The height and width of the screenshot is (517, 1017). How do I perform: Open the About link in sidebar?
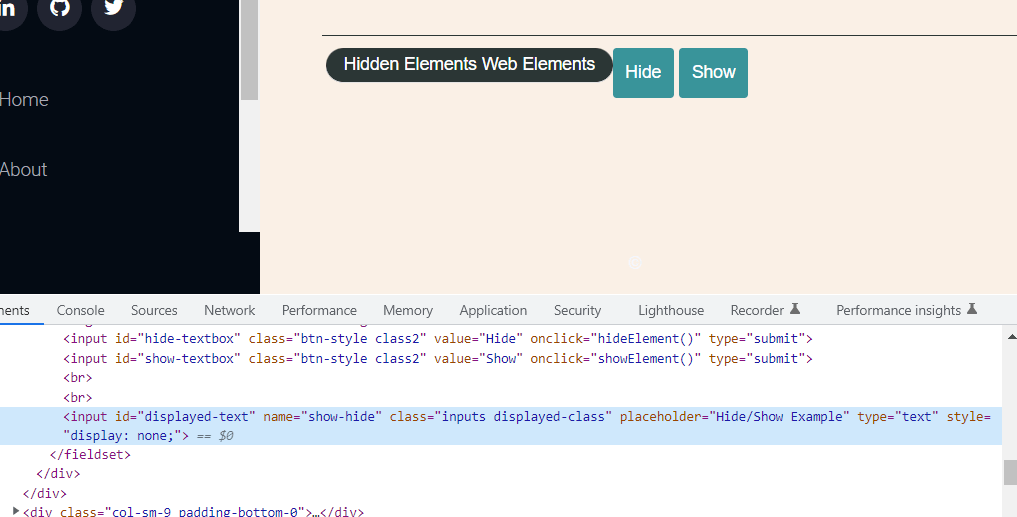pos(24,170)
